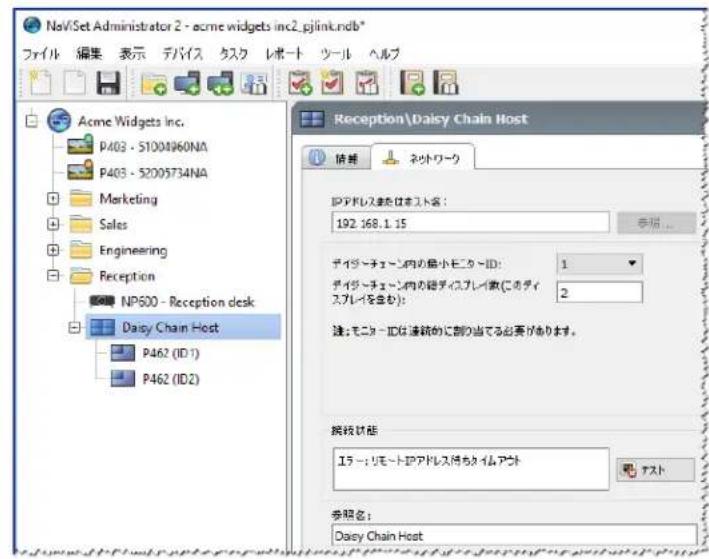Click the task history clipboard chart icon
The height and width of the screenshot is (559, 709).
[367, 83]
